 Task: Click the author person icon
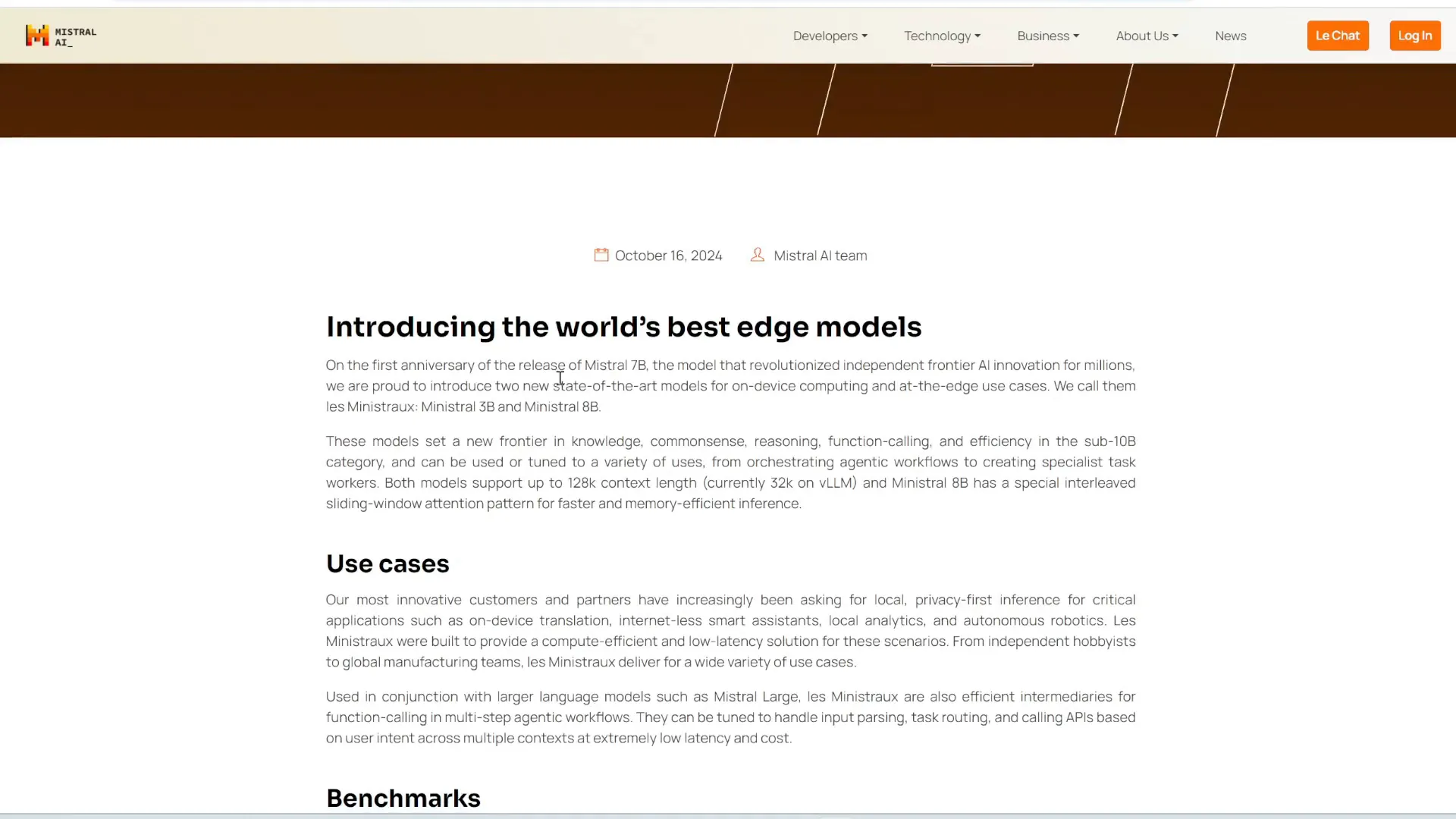758,255
